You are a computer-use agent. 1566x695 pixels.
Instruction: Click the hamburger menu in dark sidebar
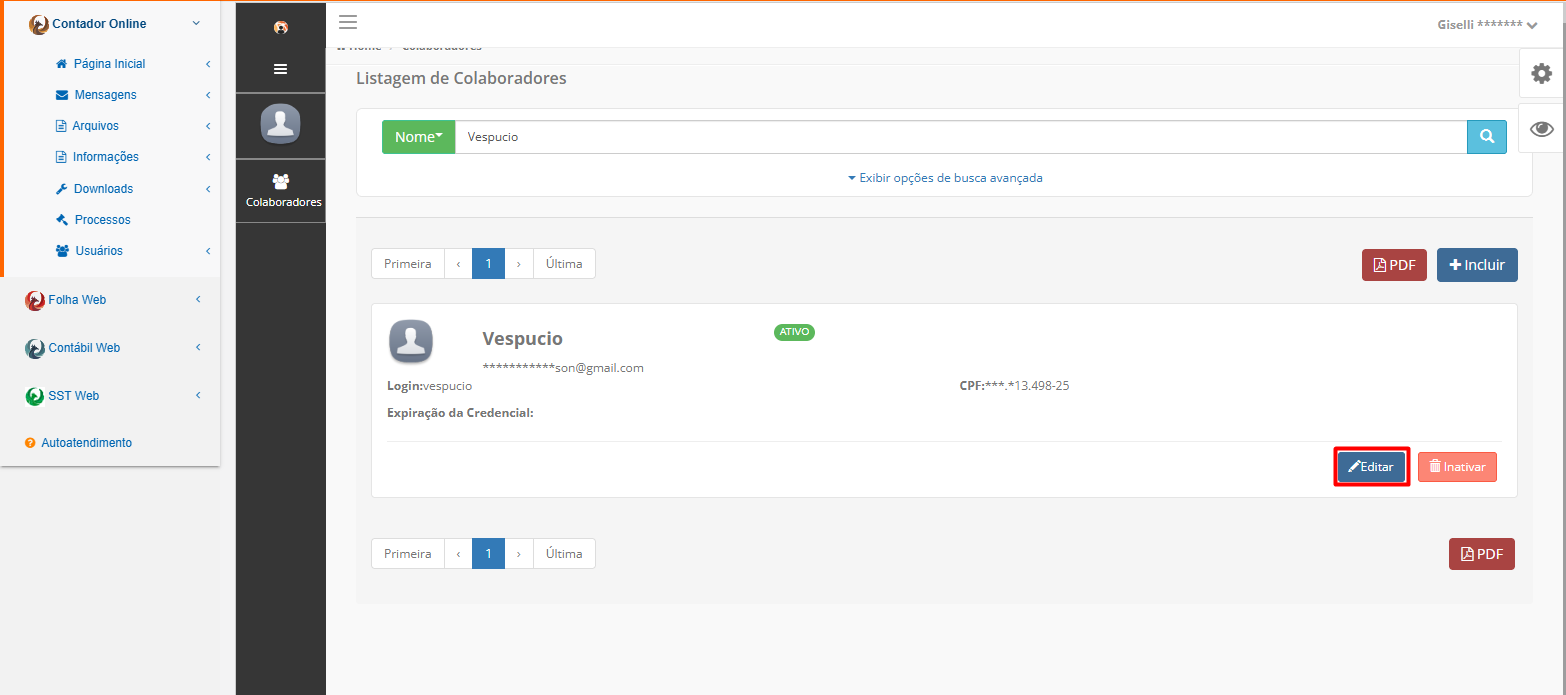(281, 69)
